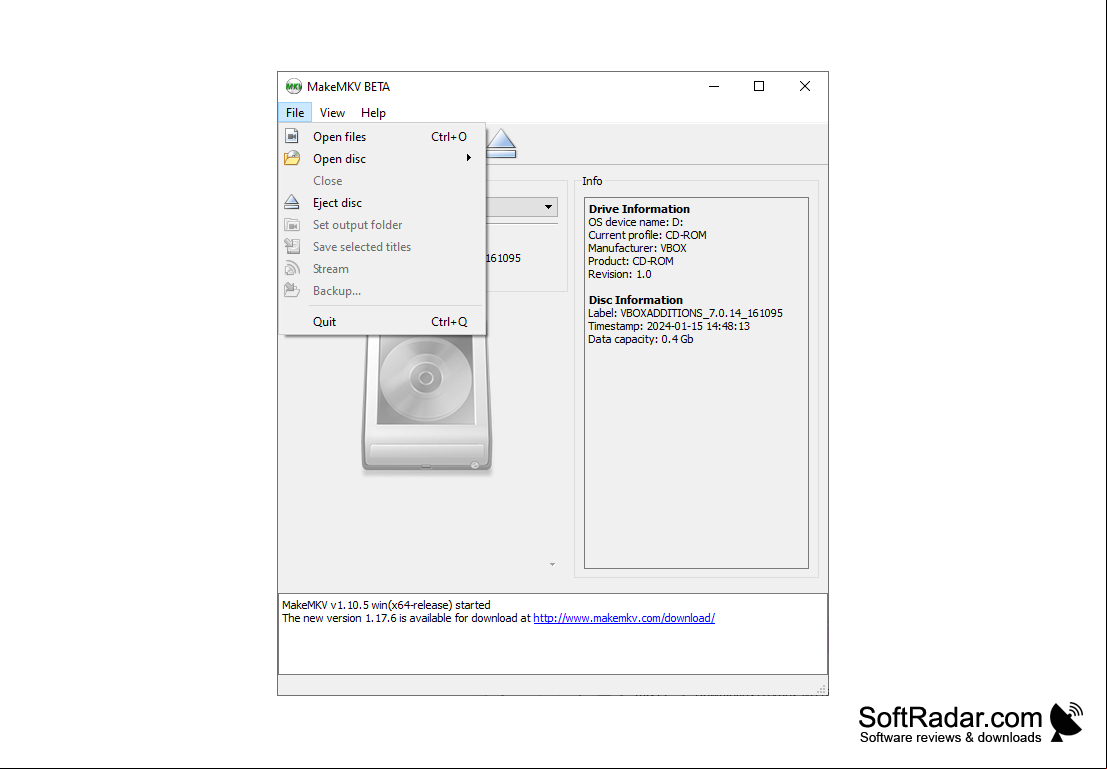1107x769 pixels.
Task: Click the Eject disc icon in menu
Action: [x=292, y=203]
